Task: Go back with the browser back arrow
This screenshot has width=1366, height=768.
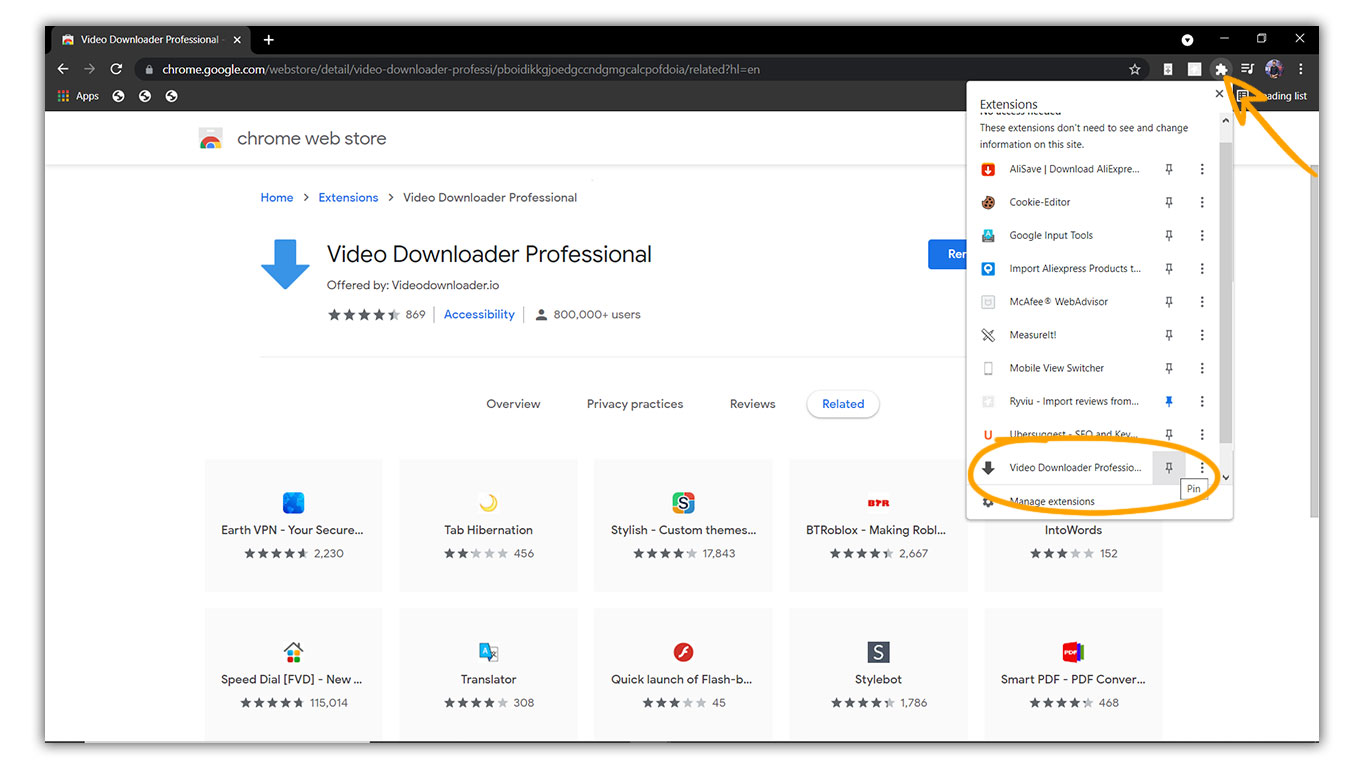Action: click(x=63, y=69)
